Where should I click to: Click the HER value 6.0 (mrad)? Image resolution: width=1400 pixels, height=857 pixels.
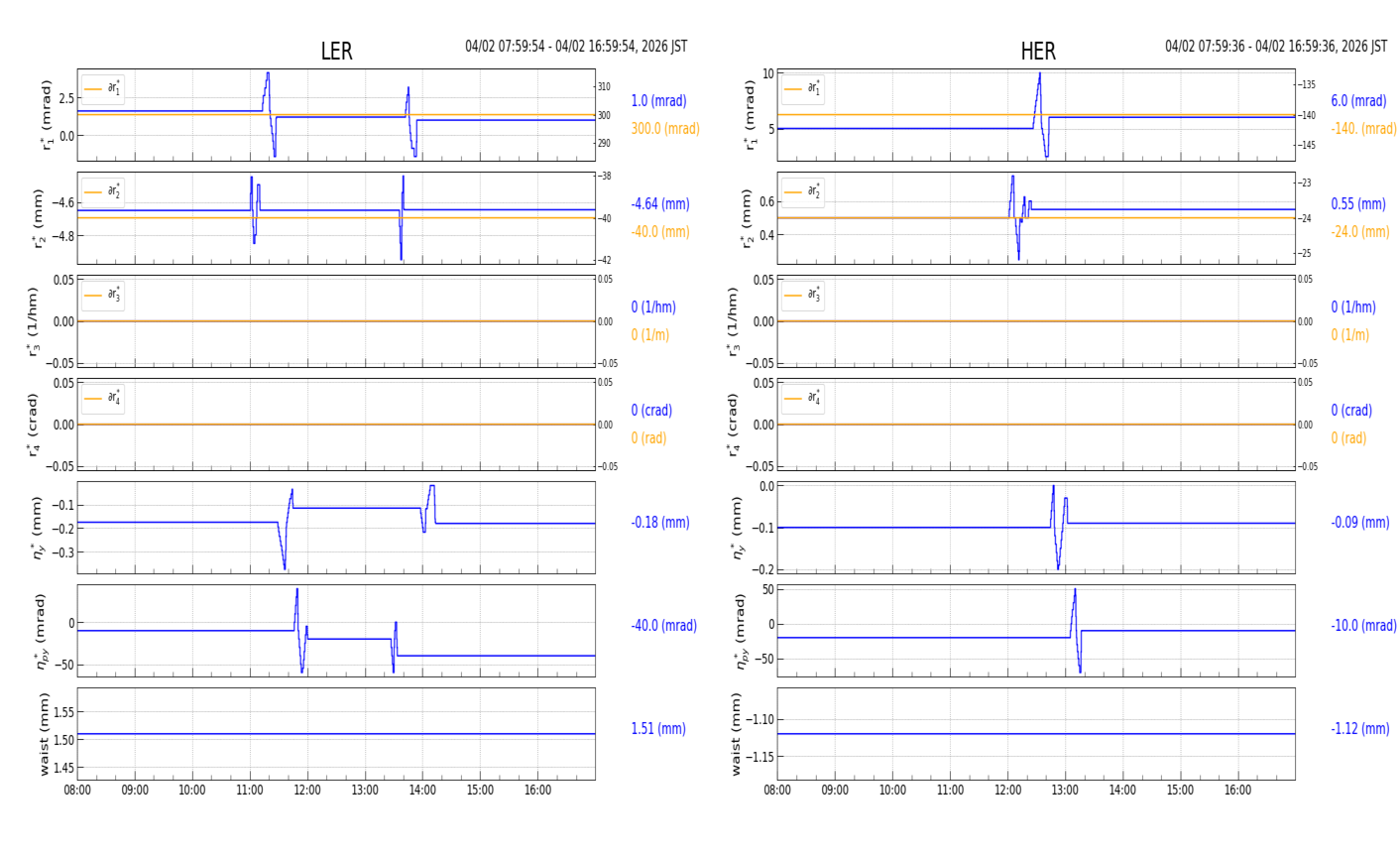[1358, 101]
